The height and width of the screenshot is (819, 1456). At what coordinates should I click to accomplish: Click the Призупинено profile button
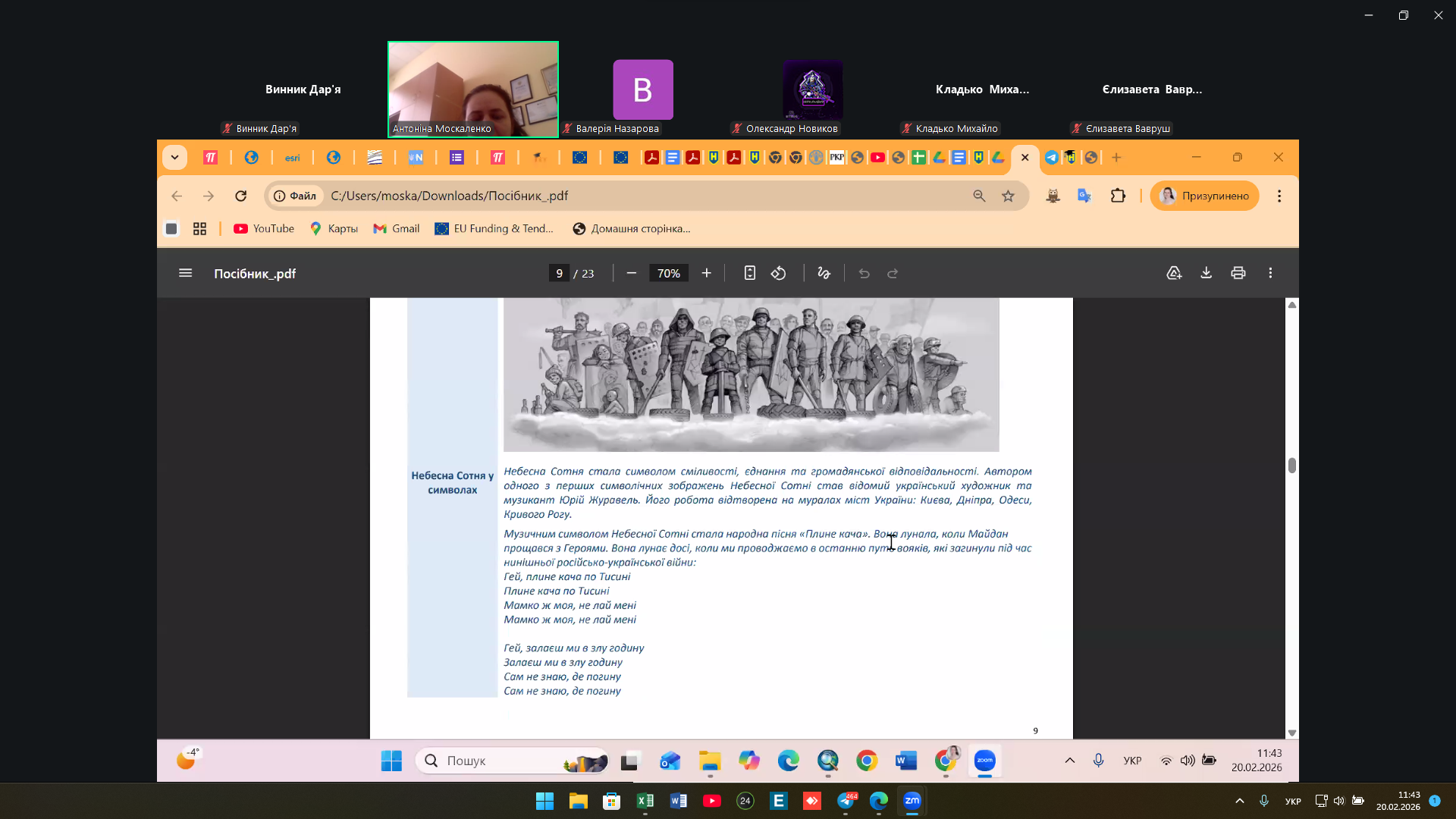(x=1204, y=196)
